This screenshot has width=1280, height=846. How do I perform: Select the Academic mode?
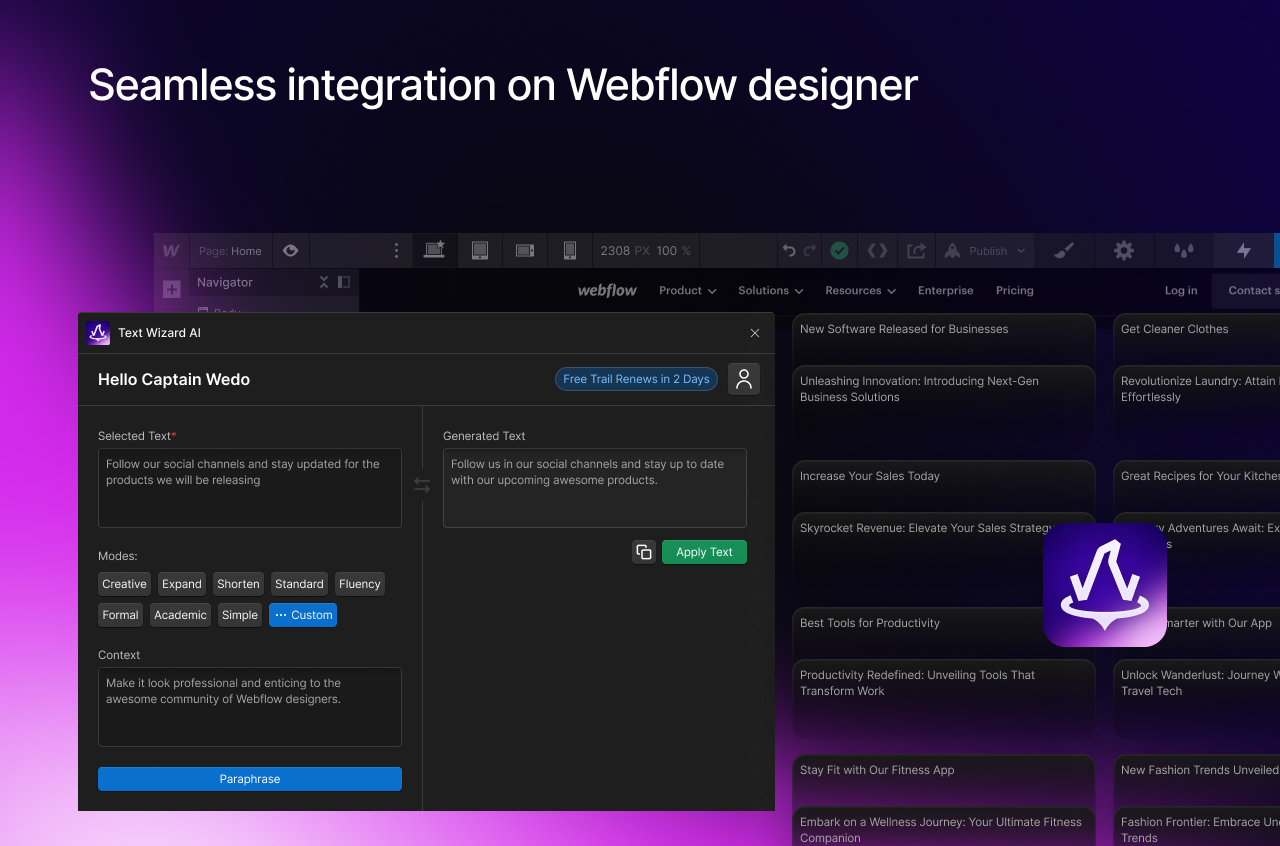[x=180, y=615]
